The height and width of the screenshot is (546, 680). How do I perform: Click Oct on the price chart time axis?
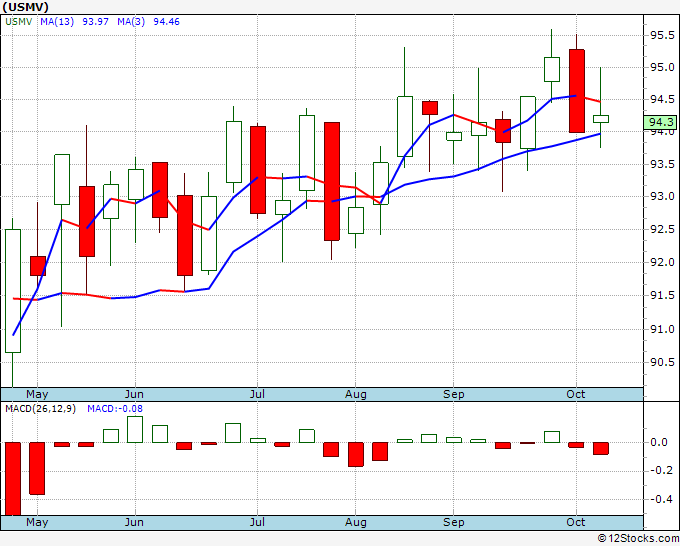[x=575, y=395]
